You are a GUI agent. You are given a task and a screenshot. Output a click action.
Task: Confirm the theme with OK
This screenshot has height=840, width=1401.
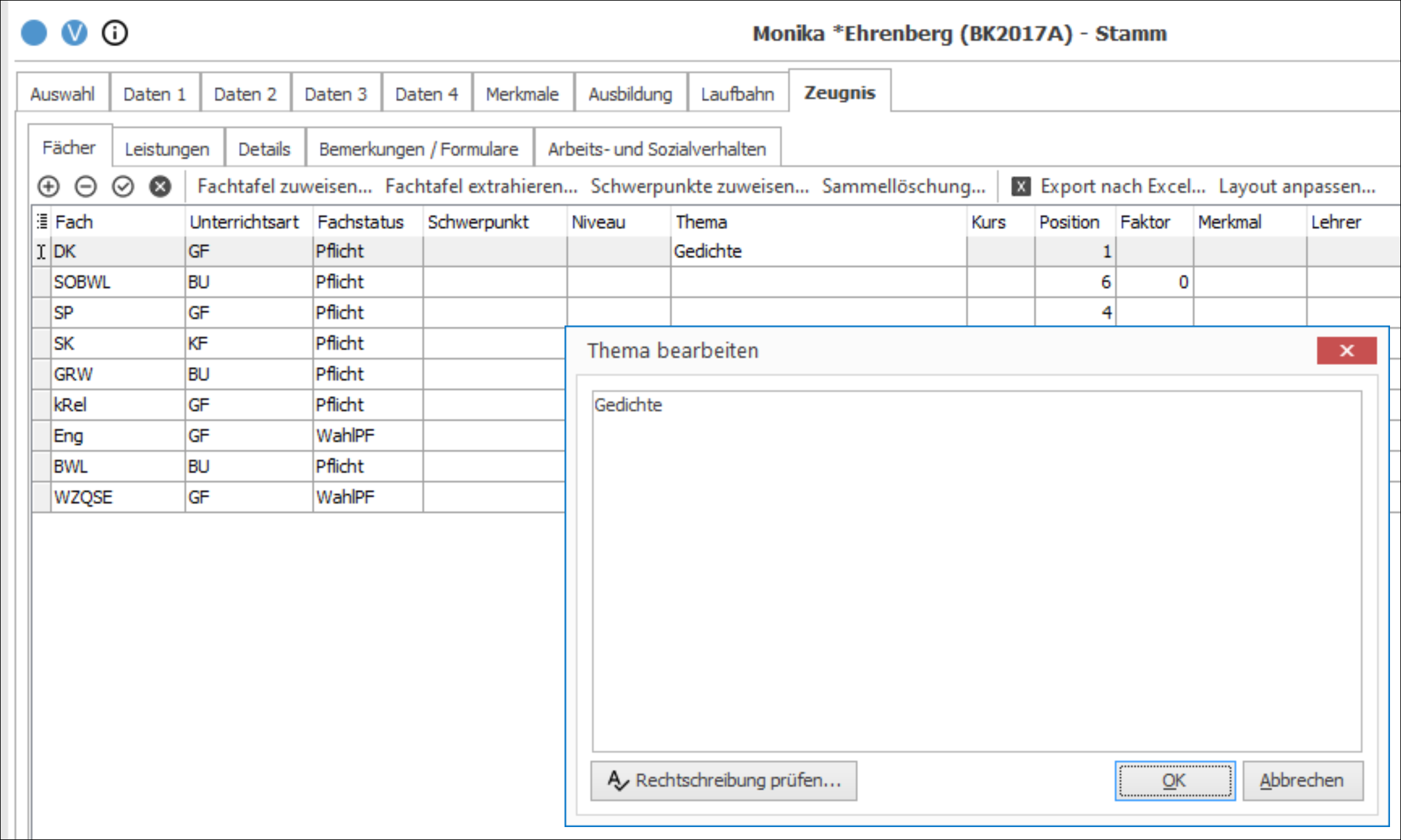click(1175, 781)
